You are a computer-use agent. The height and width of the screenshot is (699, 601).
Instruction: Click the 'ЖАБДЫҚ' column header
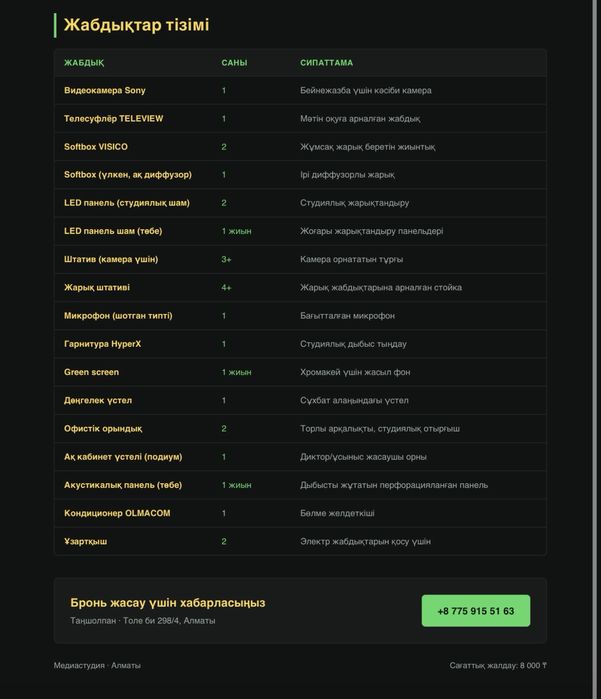84,63
